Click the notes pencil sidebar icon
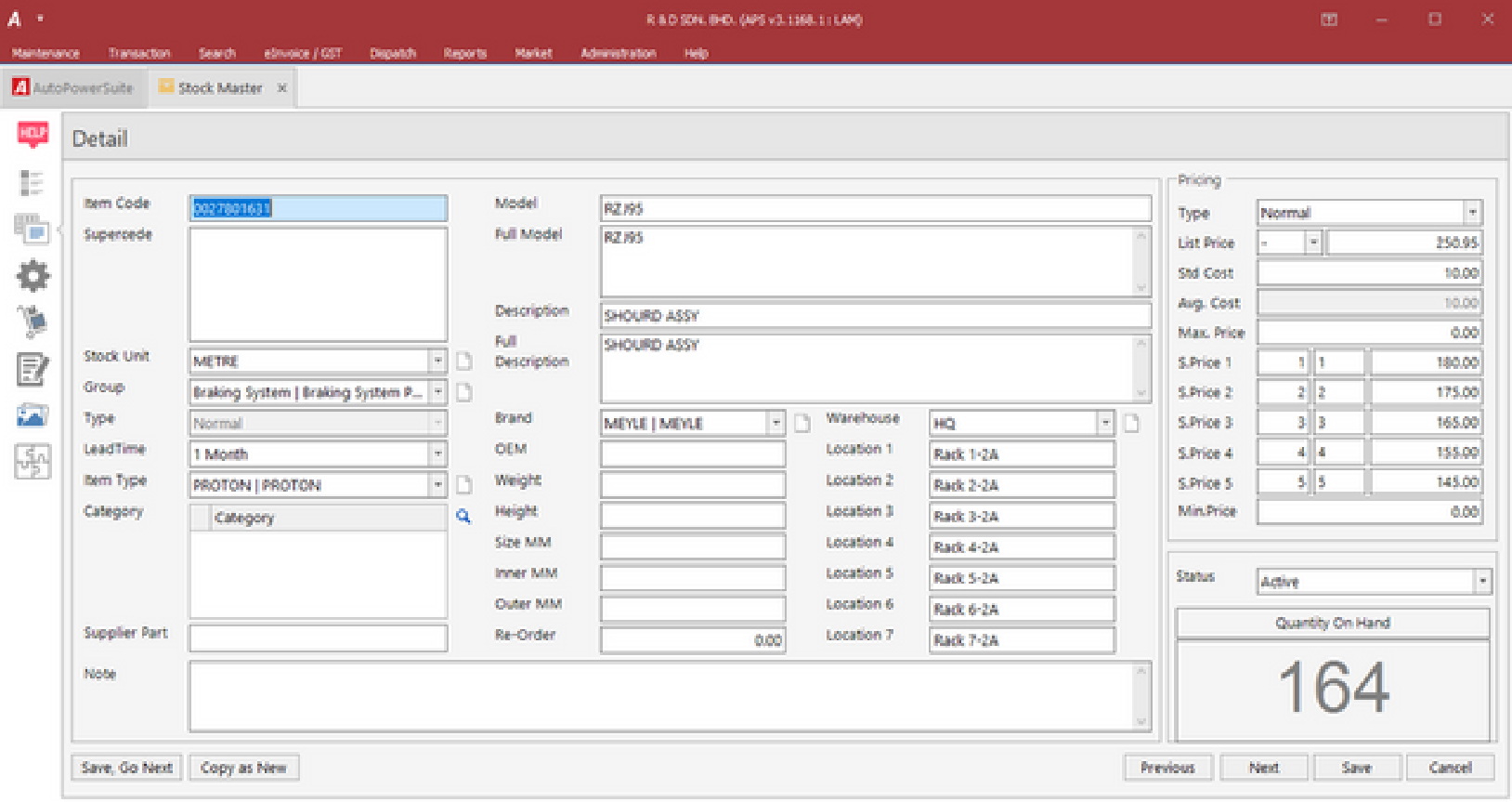Screen dimensions: 1512x802 pyautogui.click(x=33, y=370)
